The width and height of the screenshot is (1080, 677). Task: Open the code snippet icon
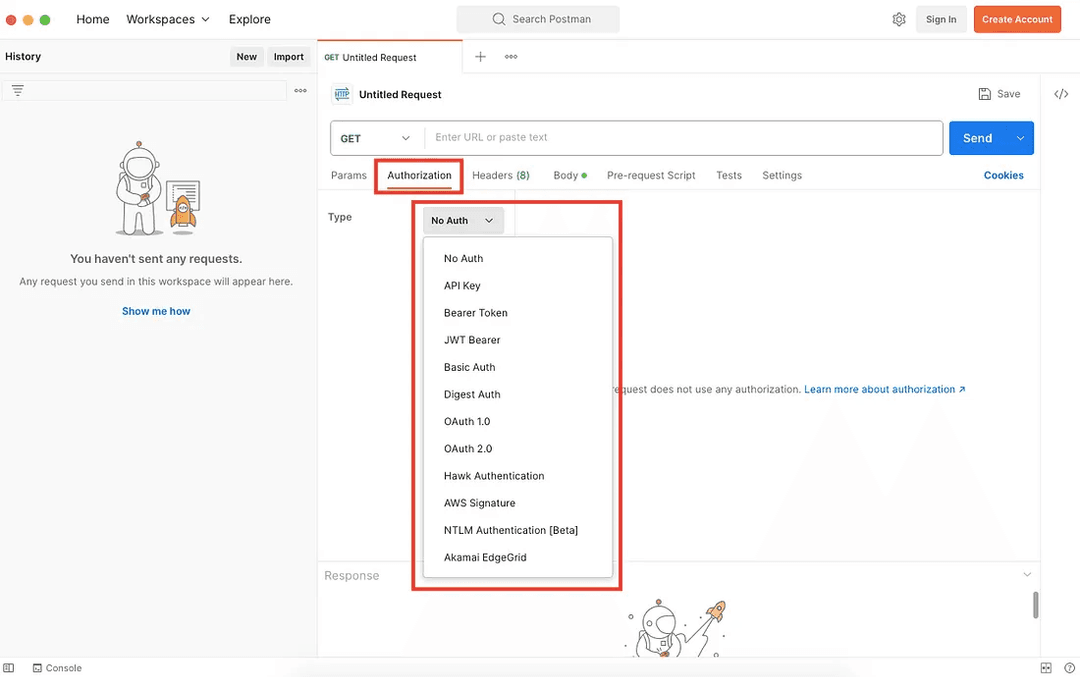point(1061,94)
